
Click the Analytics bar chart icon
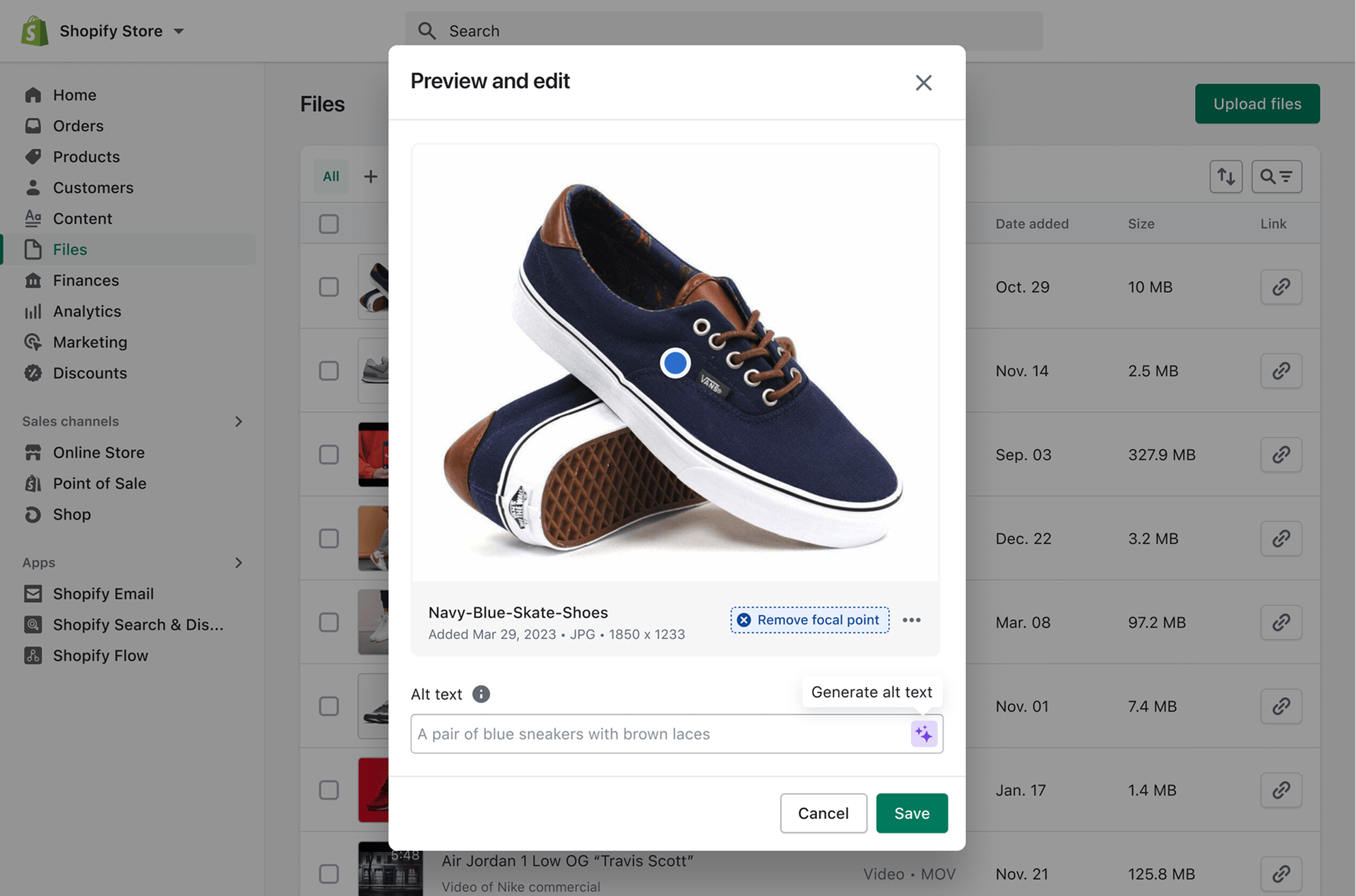point(33,311)
